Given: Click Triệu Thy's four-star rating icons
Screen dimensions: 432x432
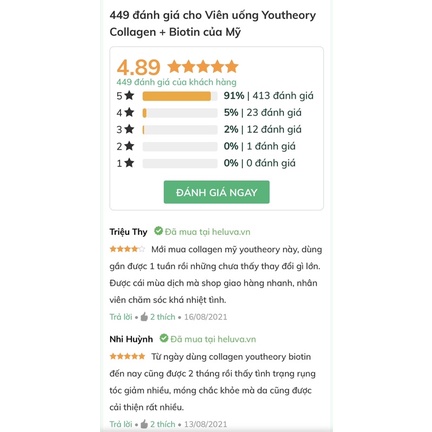Looking at the screenshot, I should (127, 249).
